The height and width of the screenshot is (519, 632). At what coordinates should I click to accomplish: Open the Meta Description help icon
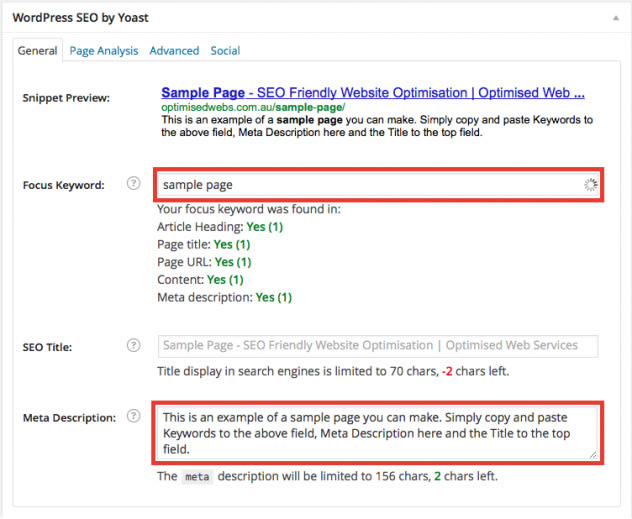134,416
